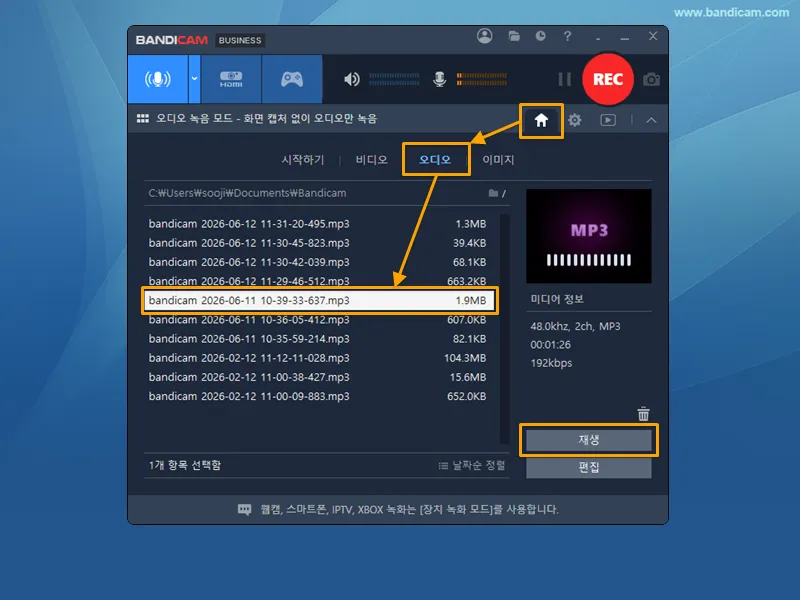Open the user account profile icon
The width and height of the screenshot is (800, 600).
tap(485, 36)
